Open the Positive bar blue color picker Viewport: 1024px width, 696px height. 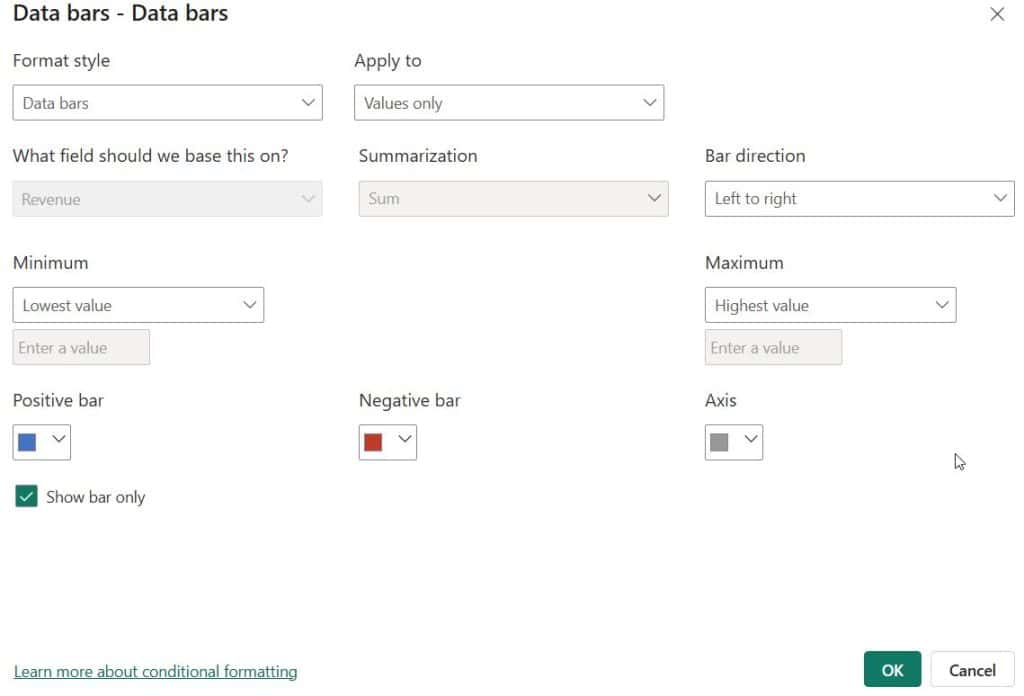click(42, 442)
